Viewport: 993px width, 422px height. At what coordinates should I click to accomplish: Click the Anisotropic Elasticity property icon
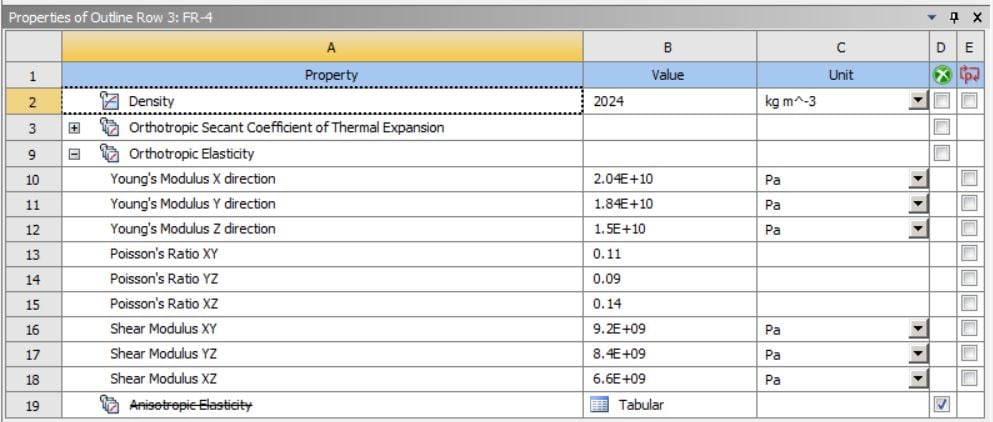point(110,404)
